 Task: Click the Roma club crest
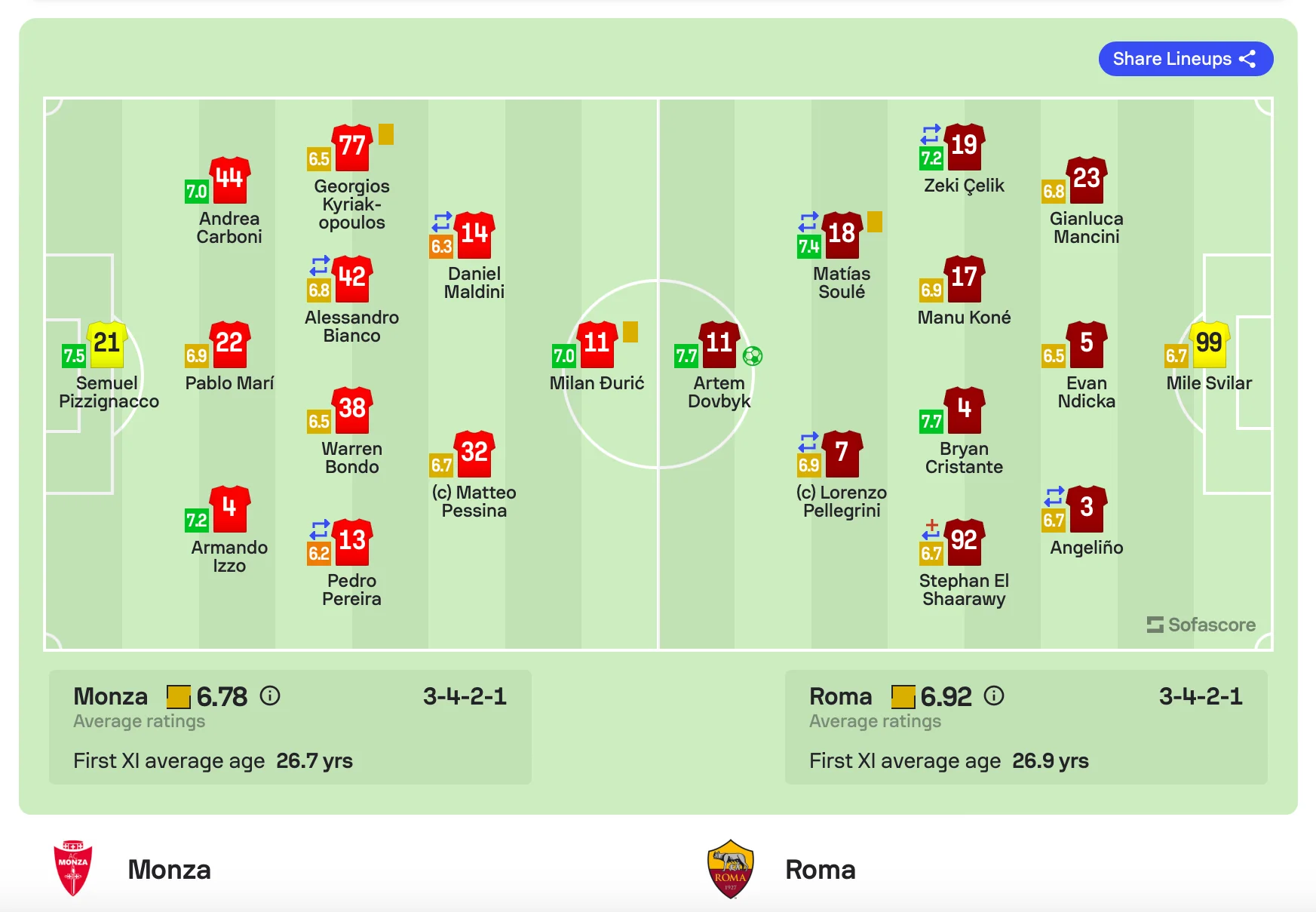[x=730, y=869]
